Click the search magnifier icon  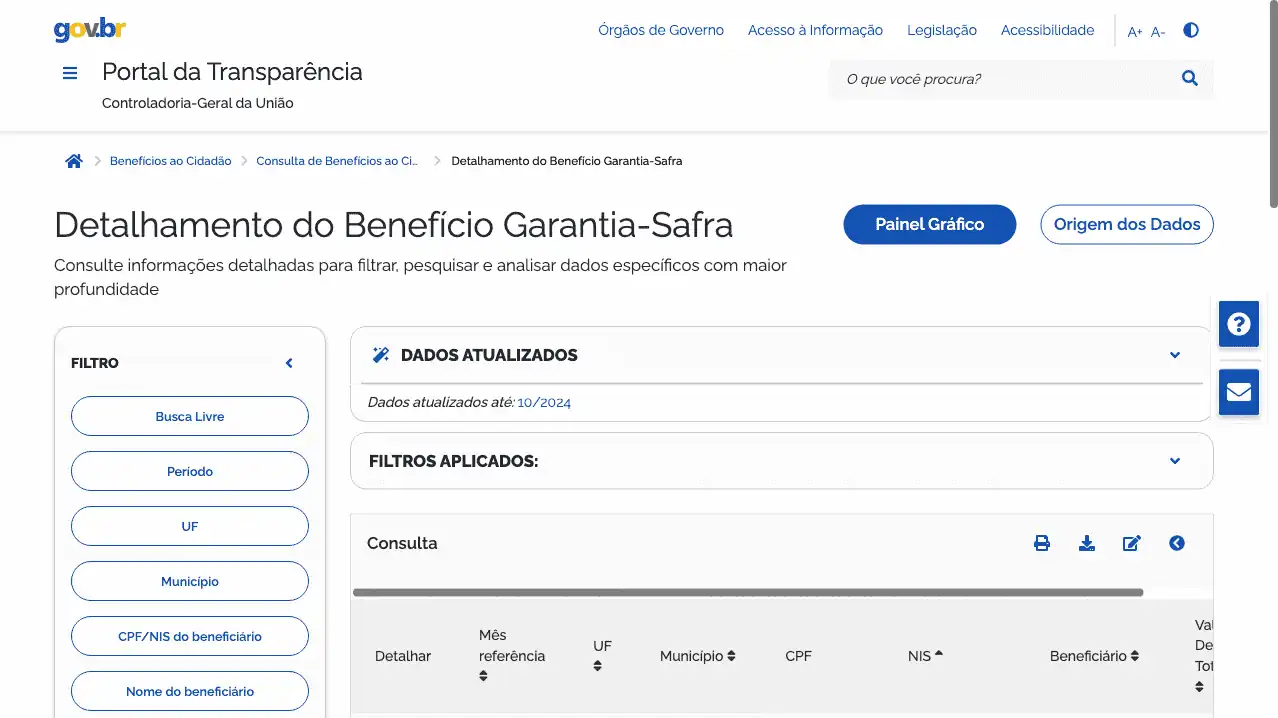tap(1189, 79)
